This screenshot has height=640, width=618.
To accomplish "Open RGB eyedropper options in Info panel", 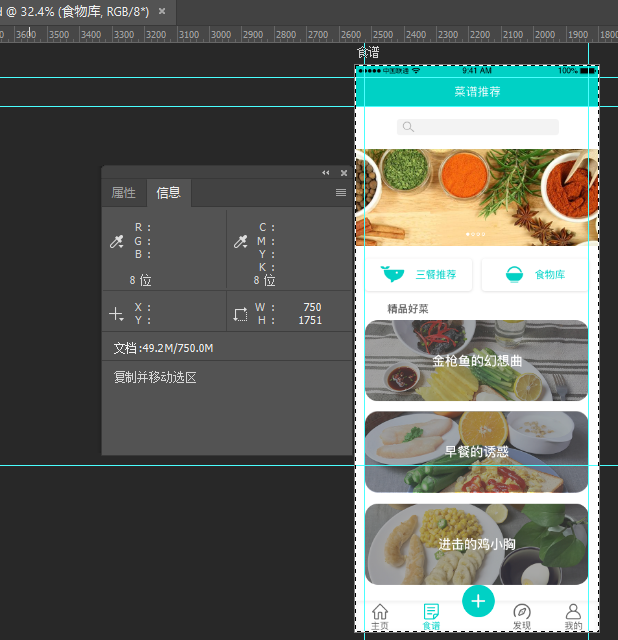I will point(117,242).
